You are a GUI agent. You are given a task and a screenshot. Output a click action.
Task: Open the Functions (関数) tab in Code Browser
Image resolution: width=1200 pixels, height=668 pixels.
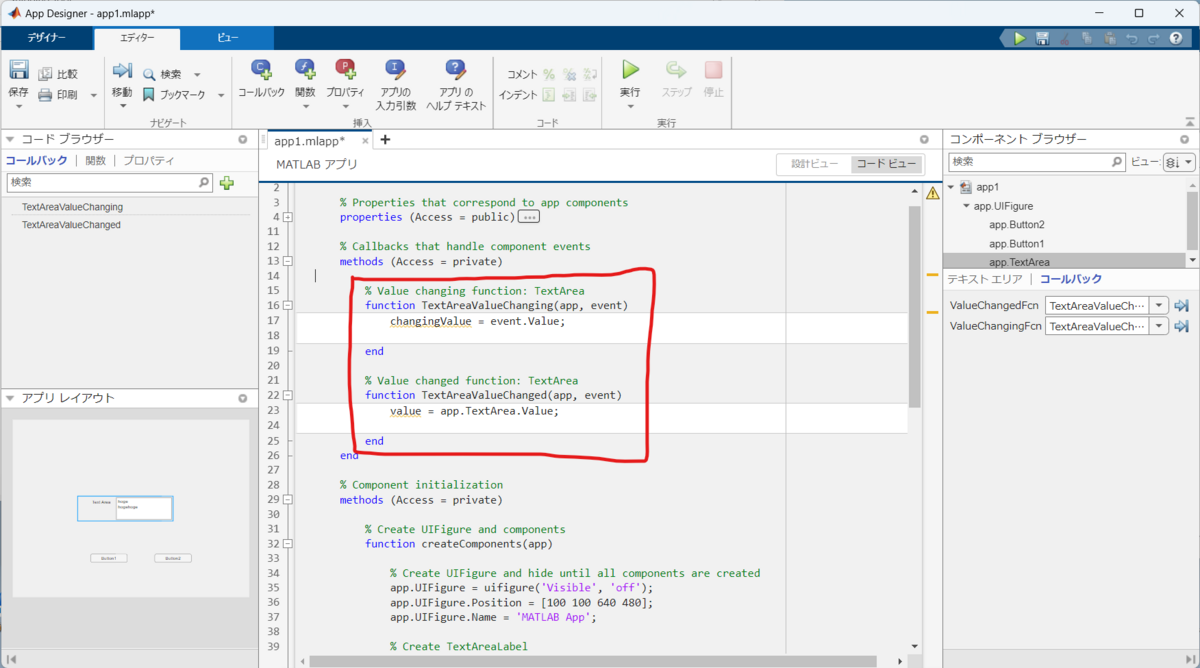tap(95, 160)
